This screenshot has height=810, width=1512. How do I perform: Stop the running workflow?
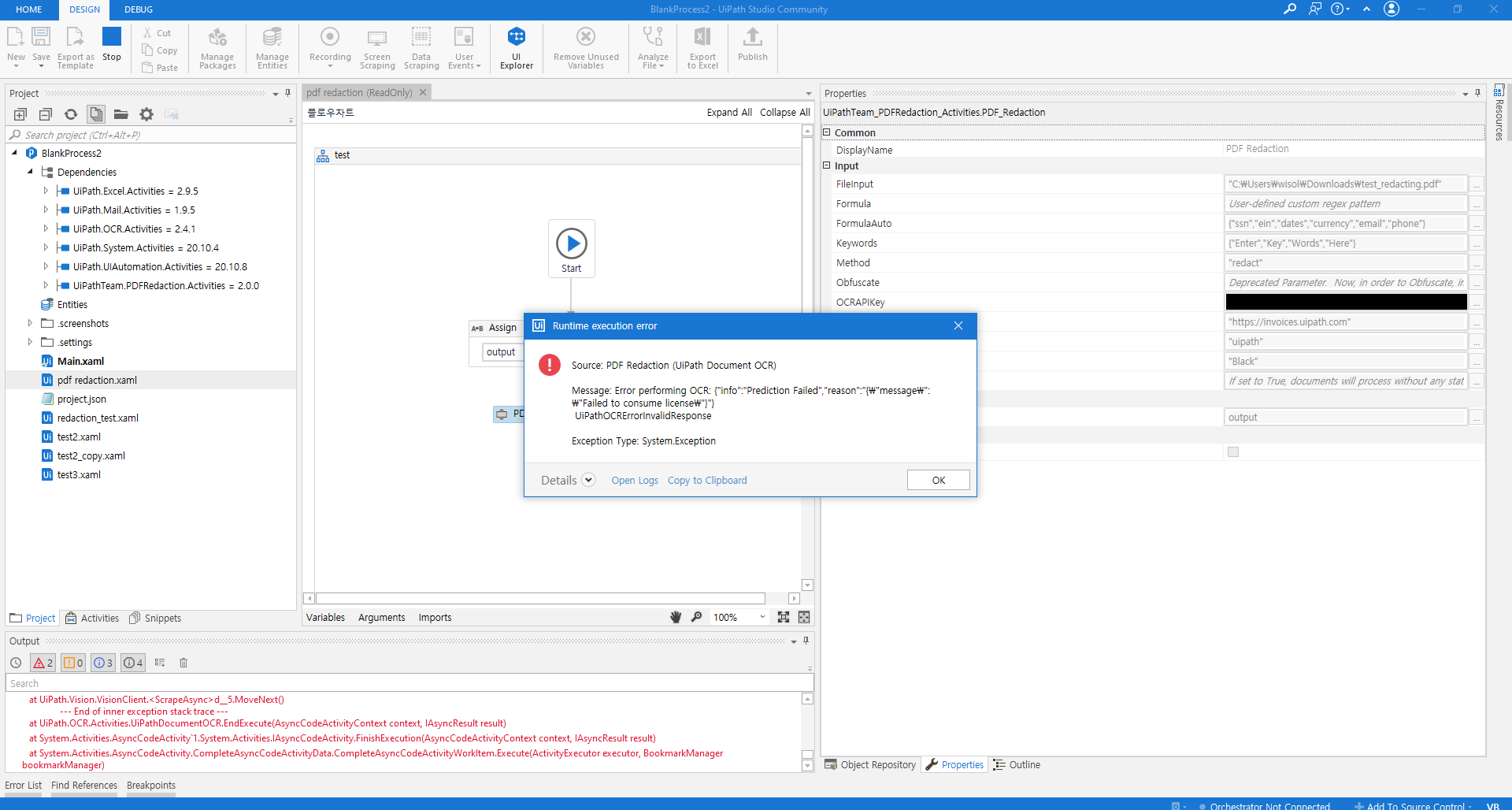click(112, 44)
